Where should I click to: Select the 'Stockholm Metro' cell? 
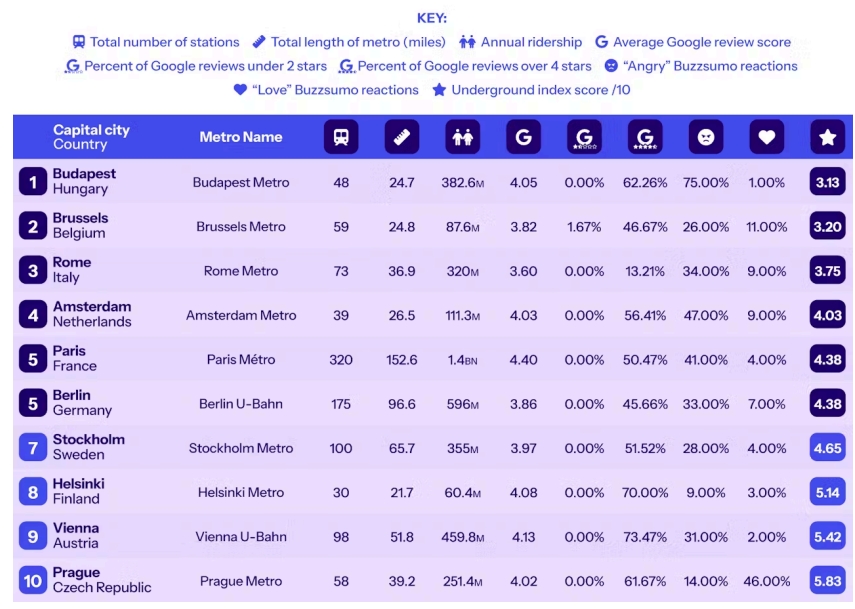pyautogui.click(x=240, y=448)
